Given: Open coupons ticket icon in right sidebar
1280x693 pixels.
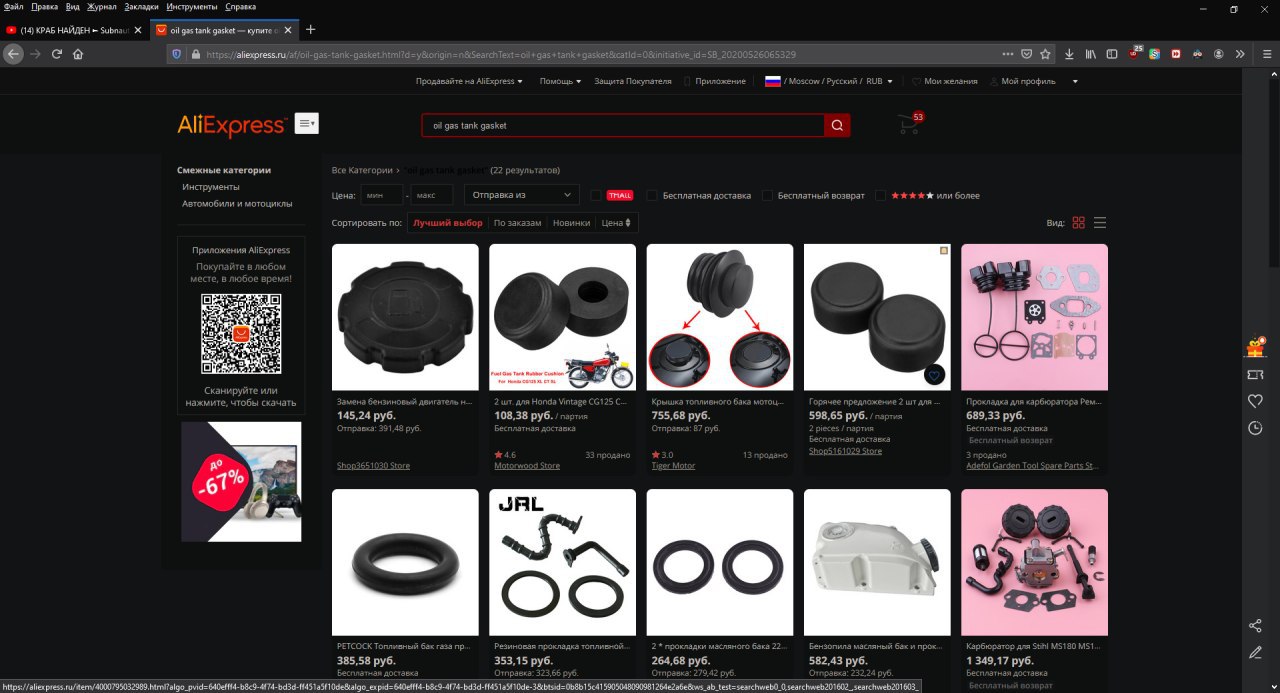Looking at the screenshot, I should (x=1255, y=374).
